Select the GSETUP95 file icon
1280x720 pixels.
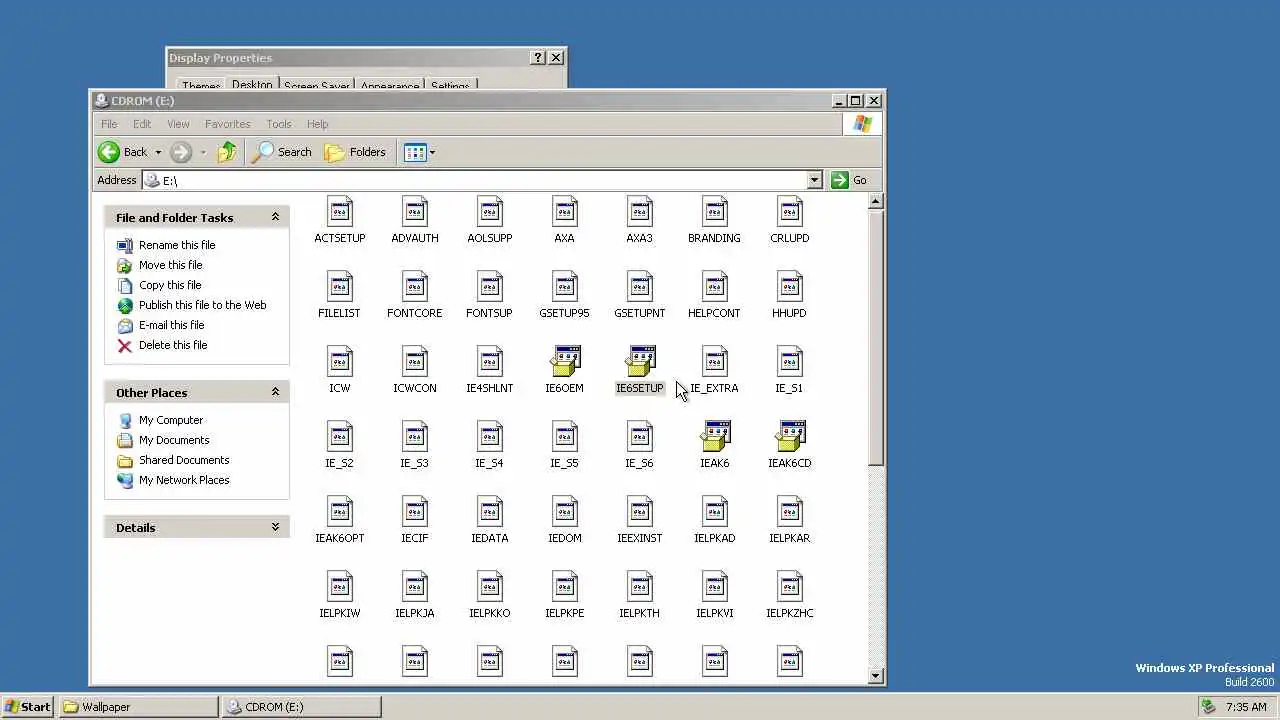click(x=565, y=287)
